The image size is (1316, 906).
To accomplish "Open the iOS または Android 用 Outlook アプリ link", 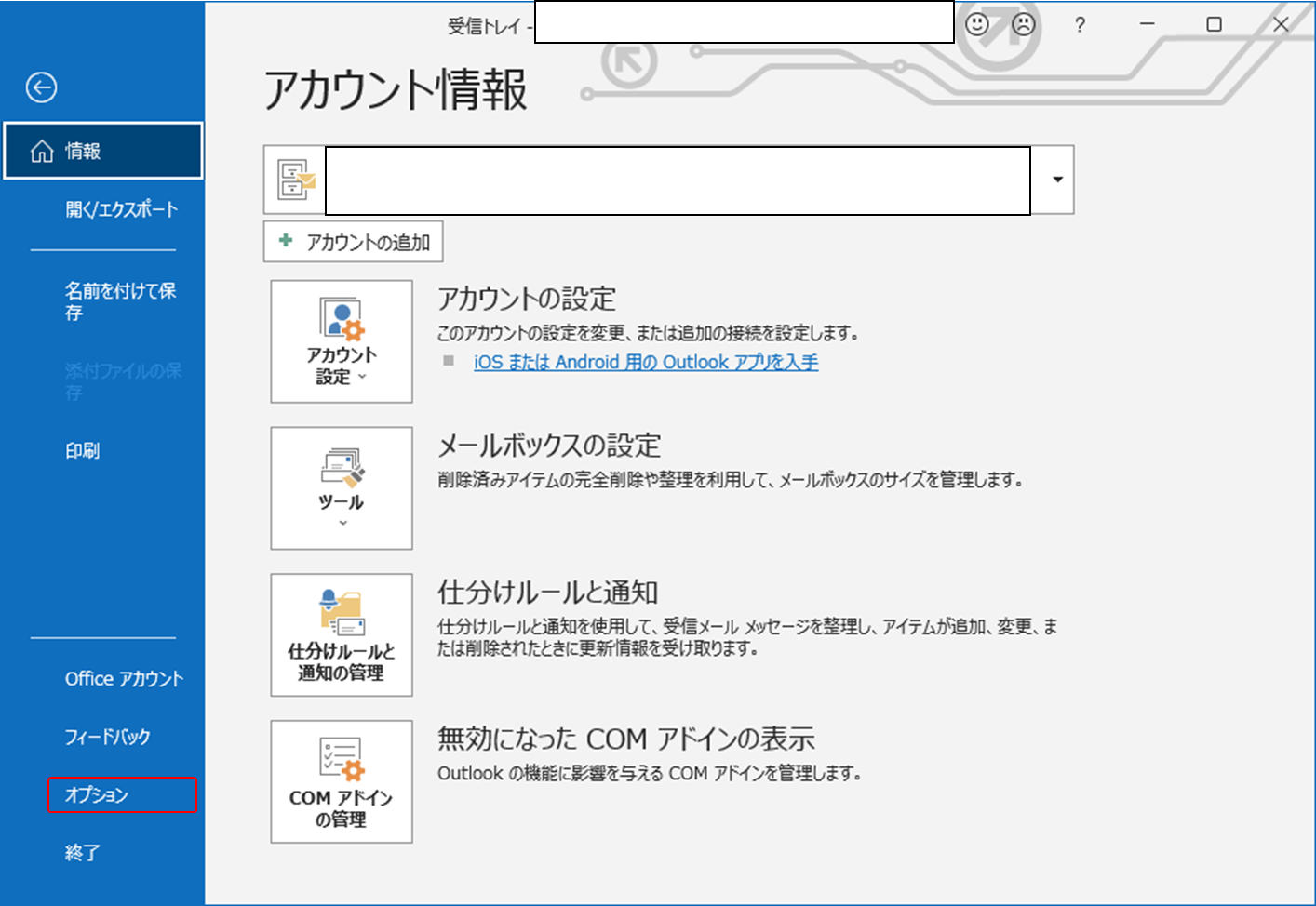I will point(645,362).
